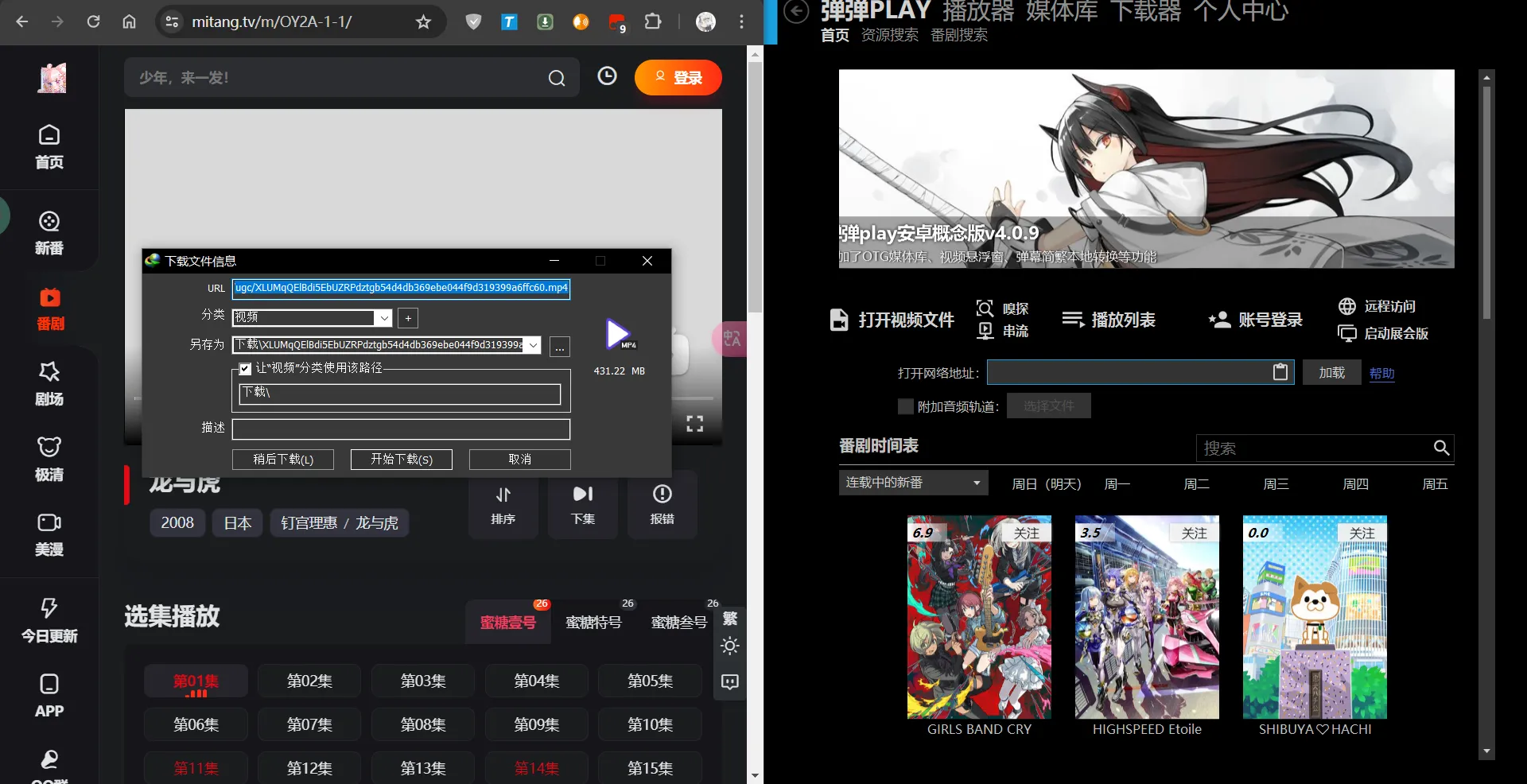Click the search magnifier on mitang.tv

(557, 78)
